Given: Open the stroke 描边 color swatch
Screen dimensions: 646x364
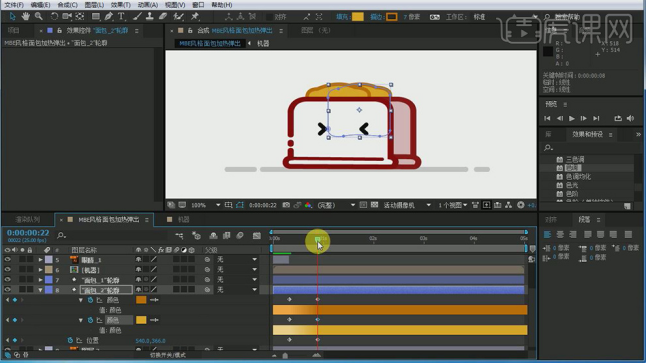Looking at the screenshot, I should [392, 17].
